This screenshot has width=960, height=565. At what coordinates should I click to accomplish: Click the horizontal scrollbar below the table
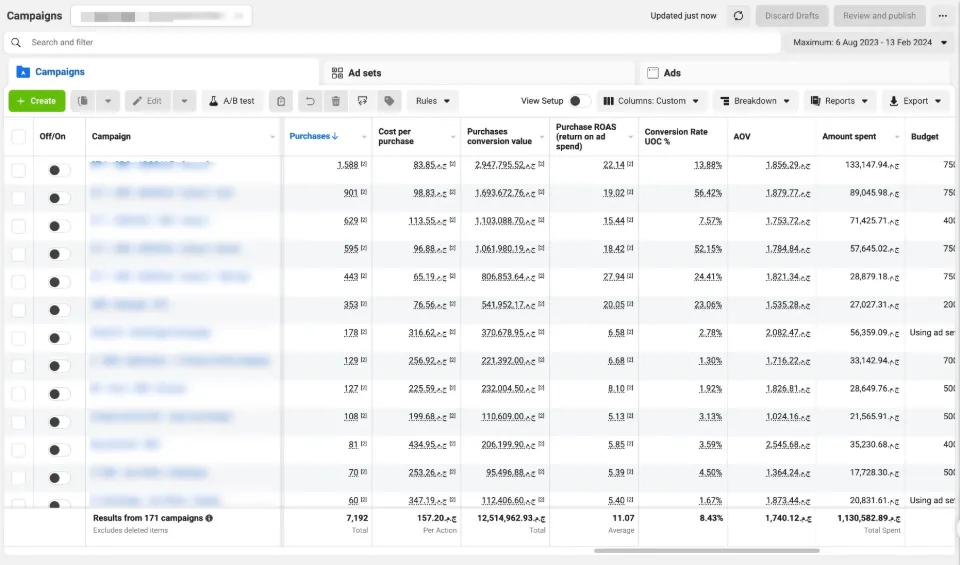(707, 551)
